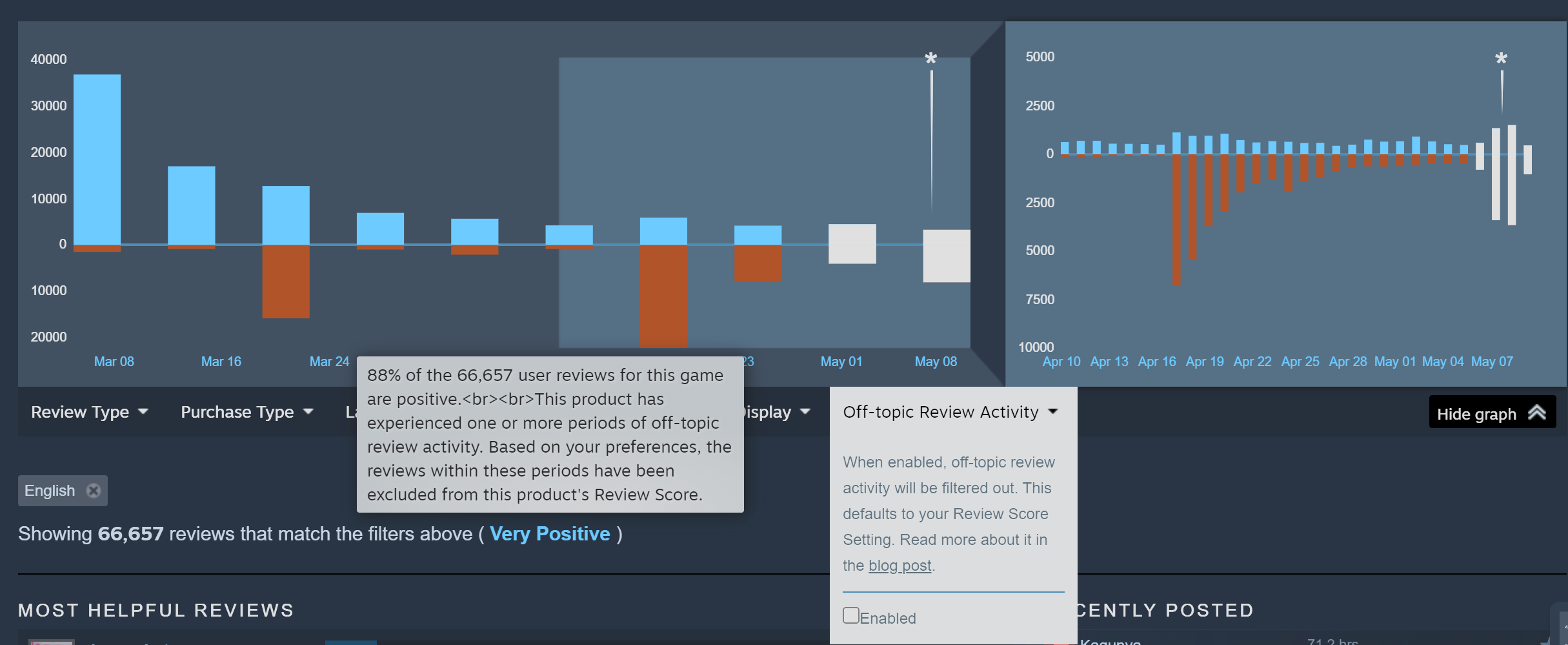Open the Purchase Type filter menu

click(247, 412)
